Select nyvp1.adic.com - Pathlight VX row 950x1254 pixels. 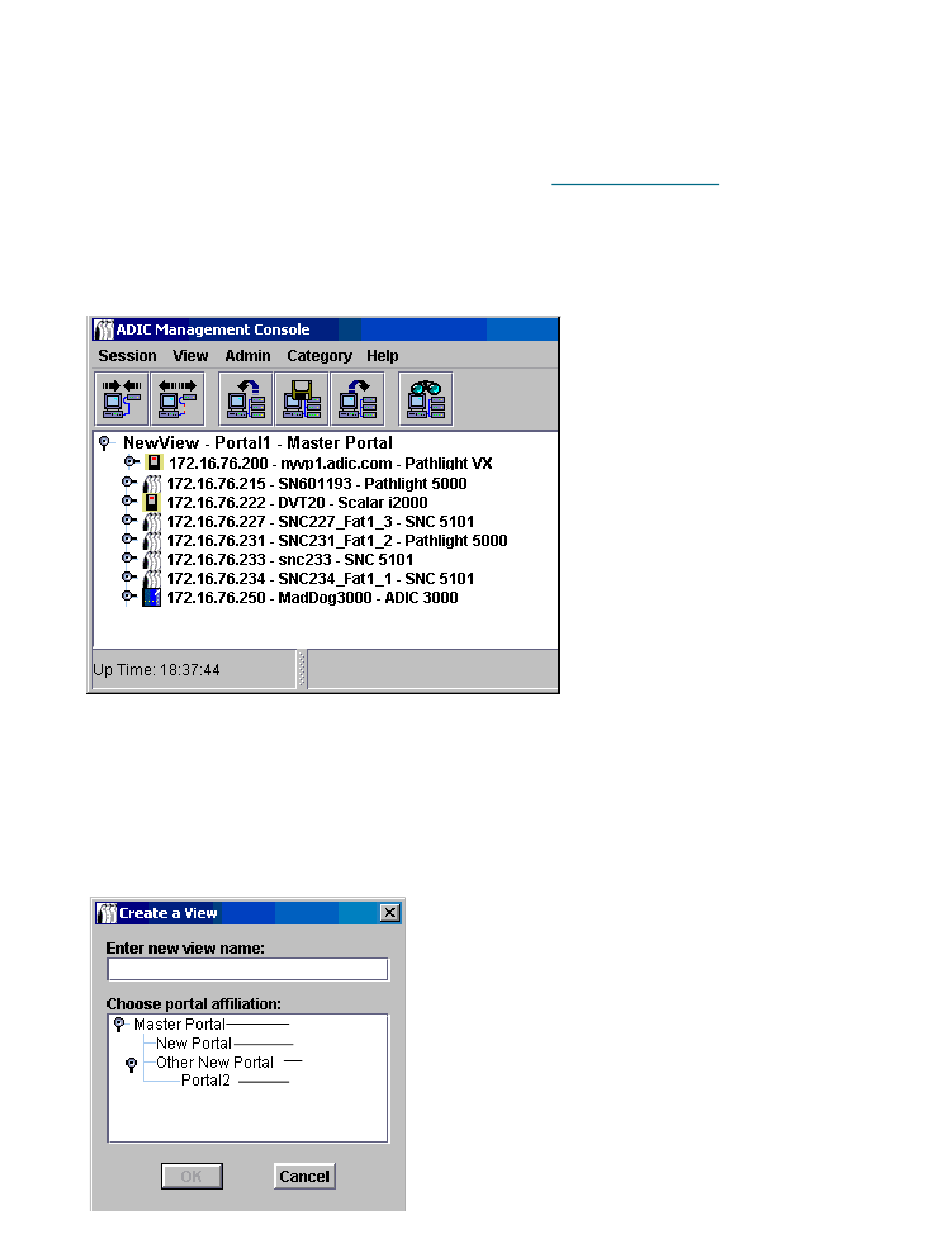331,464
